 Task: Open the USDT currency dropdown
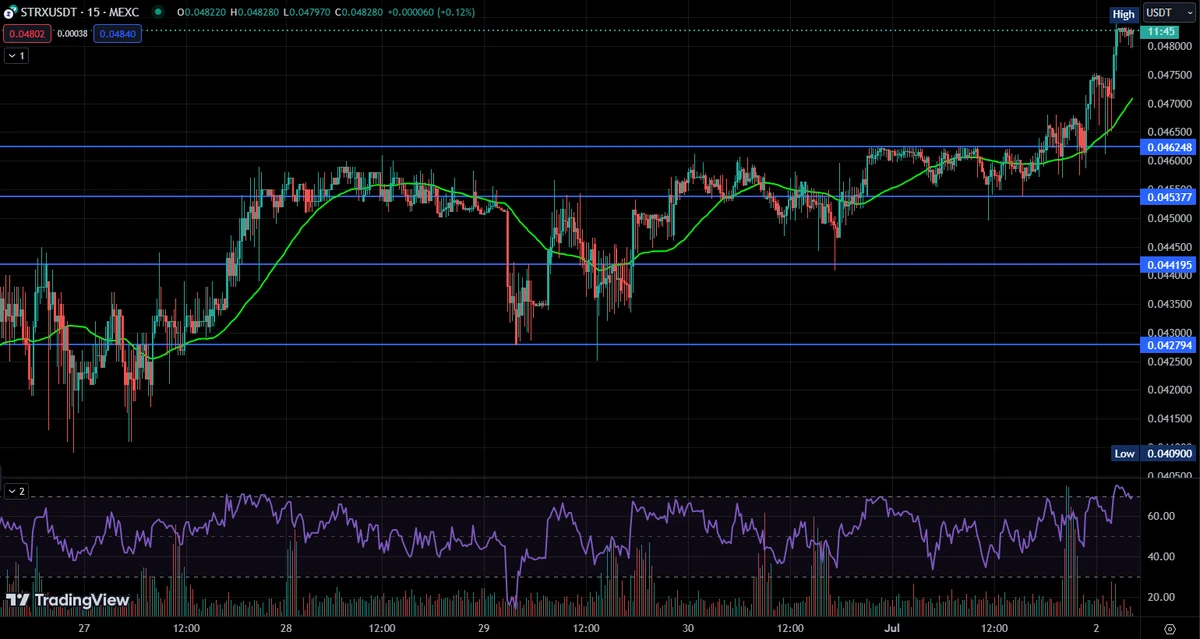1166,13
